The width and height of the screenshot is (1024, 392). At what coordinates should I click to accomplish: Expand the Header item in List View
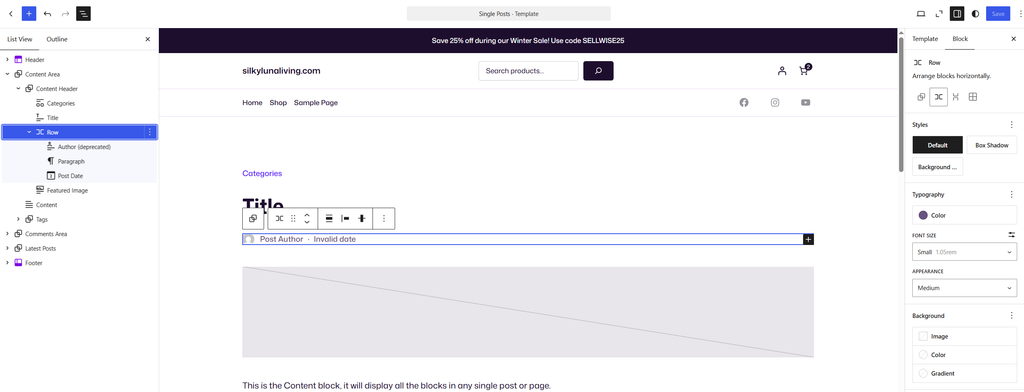[8, 60]
